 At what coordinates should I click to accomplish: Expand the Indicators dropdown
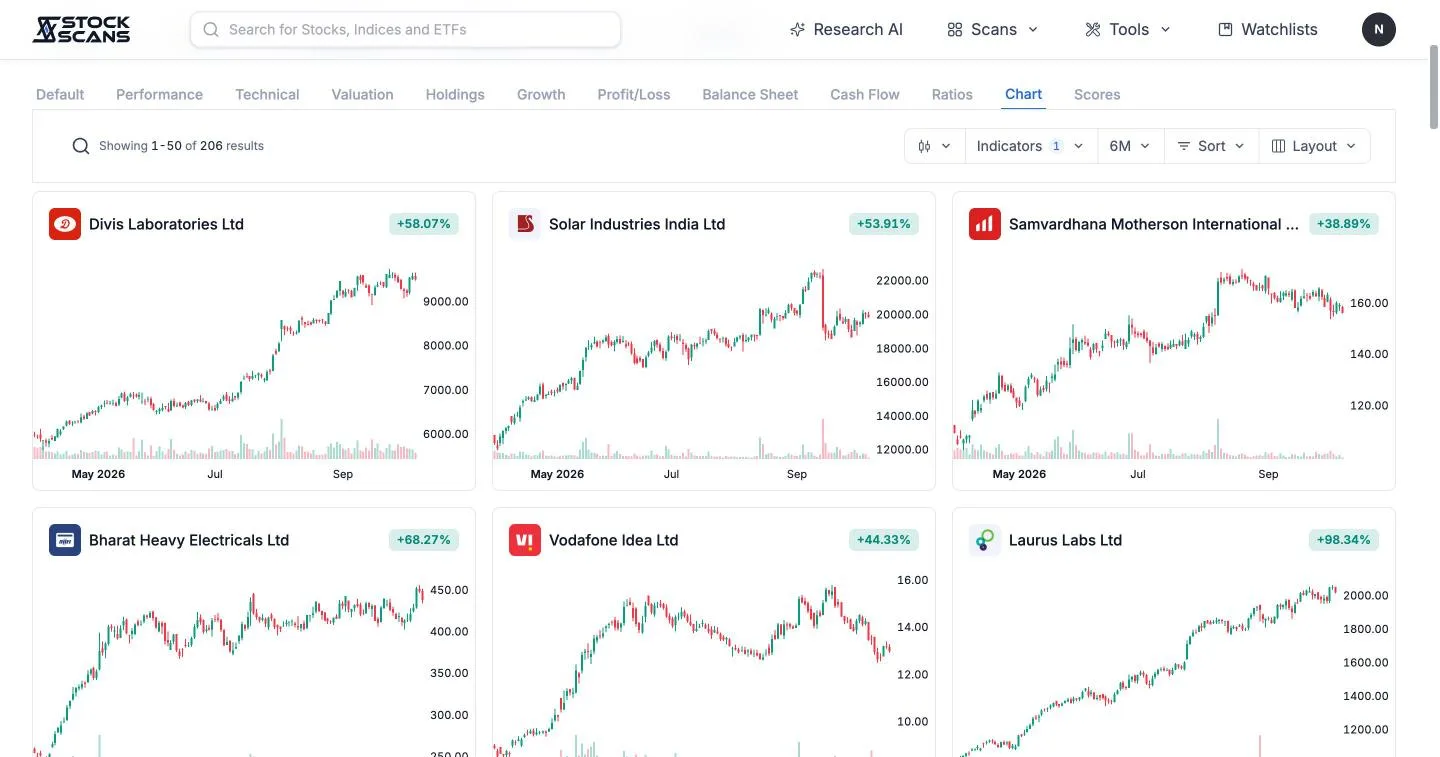pyautogui.click(x=1030, y=146)
